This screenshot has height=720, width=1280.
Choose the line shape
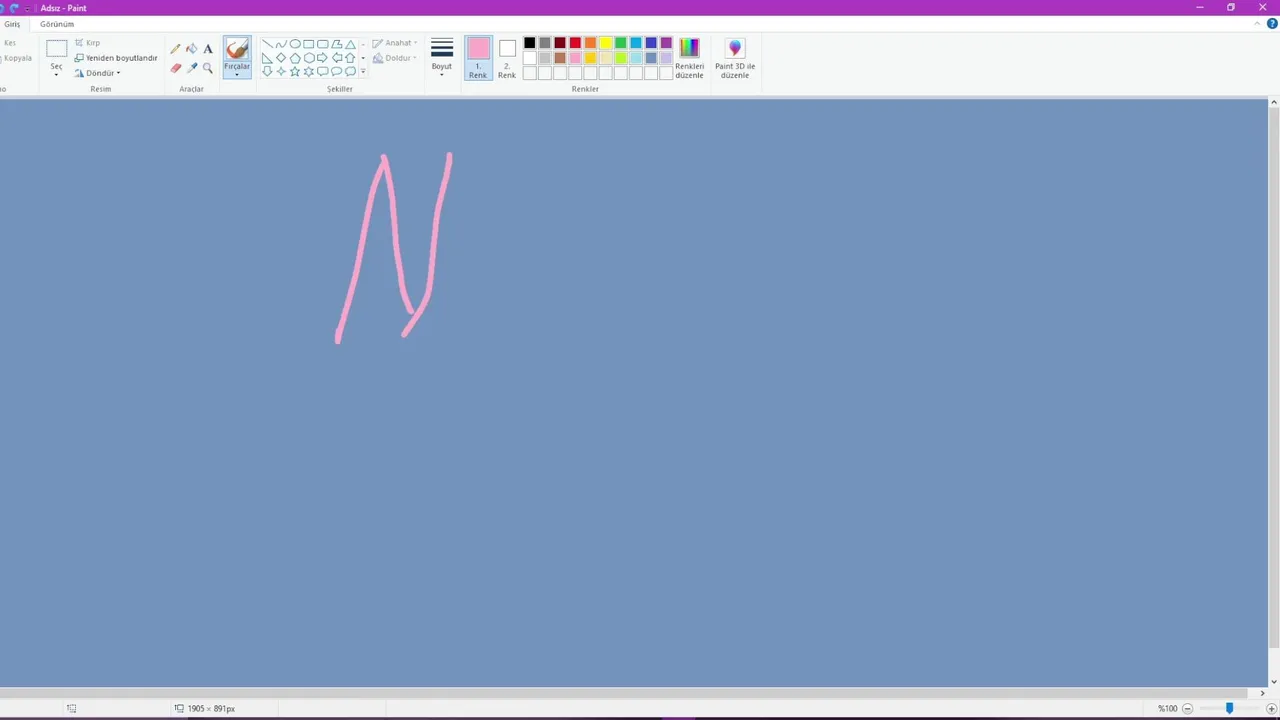[267, 44]
